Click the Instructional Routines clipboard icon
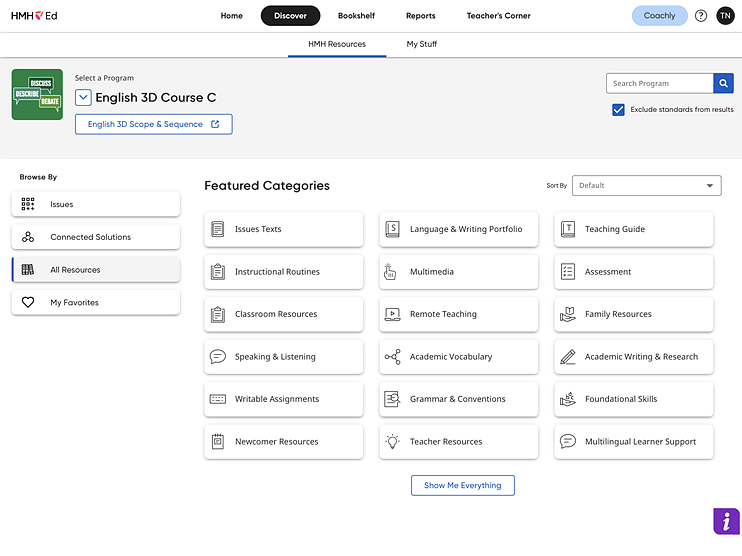The width and height of the screenshot is (742, 556). [218, 272]
